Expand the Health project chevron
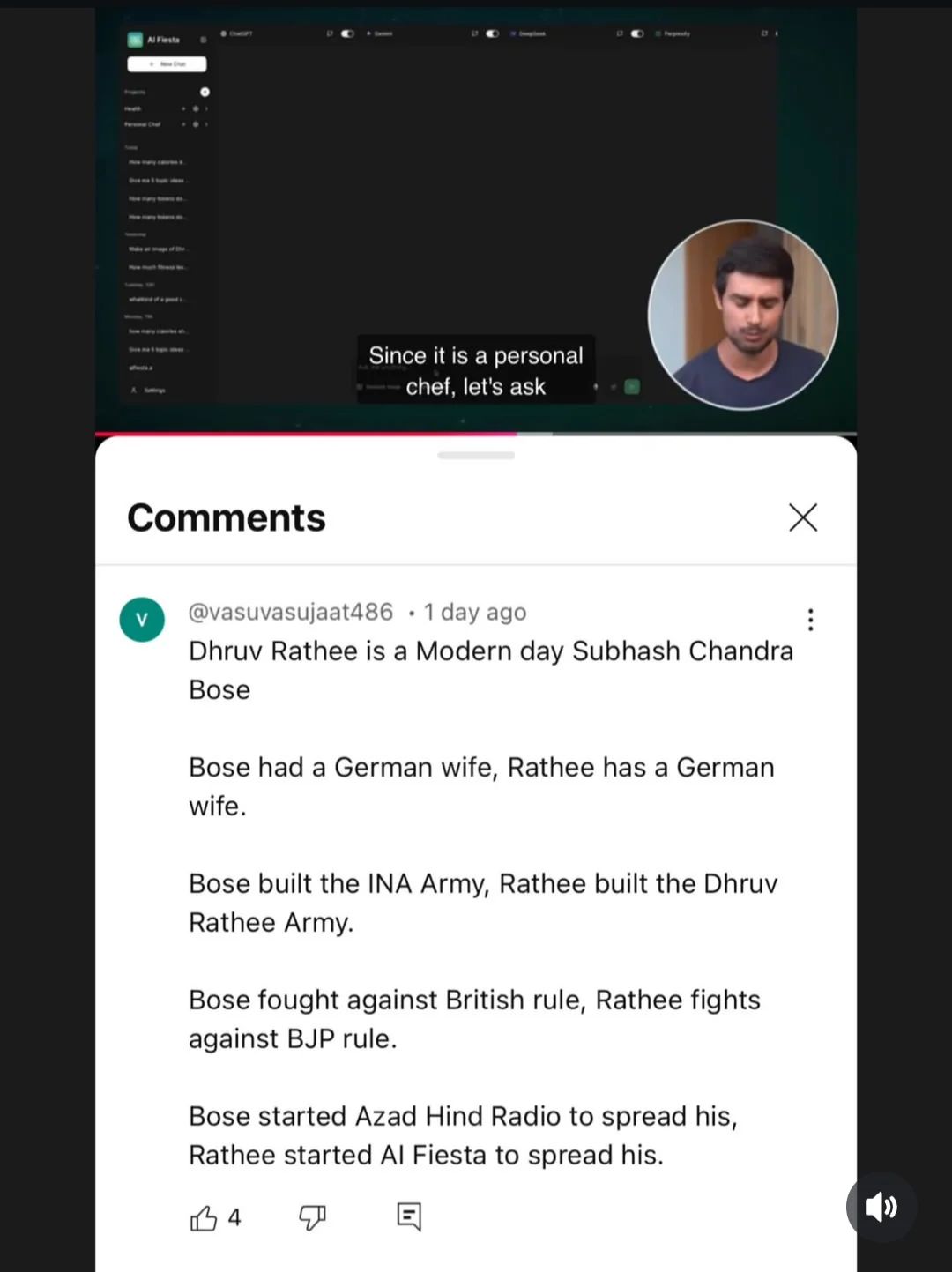The height and width of the screenshot is (1272, 952). (x=206, y=108)
